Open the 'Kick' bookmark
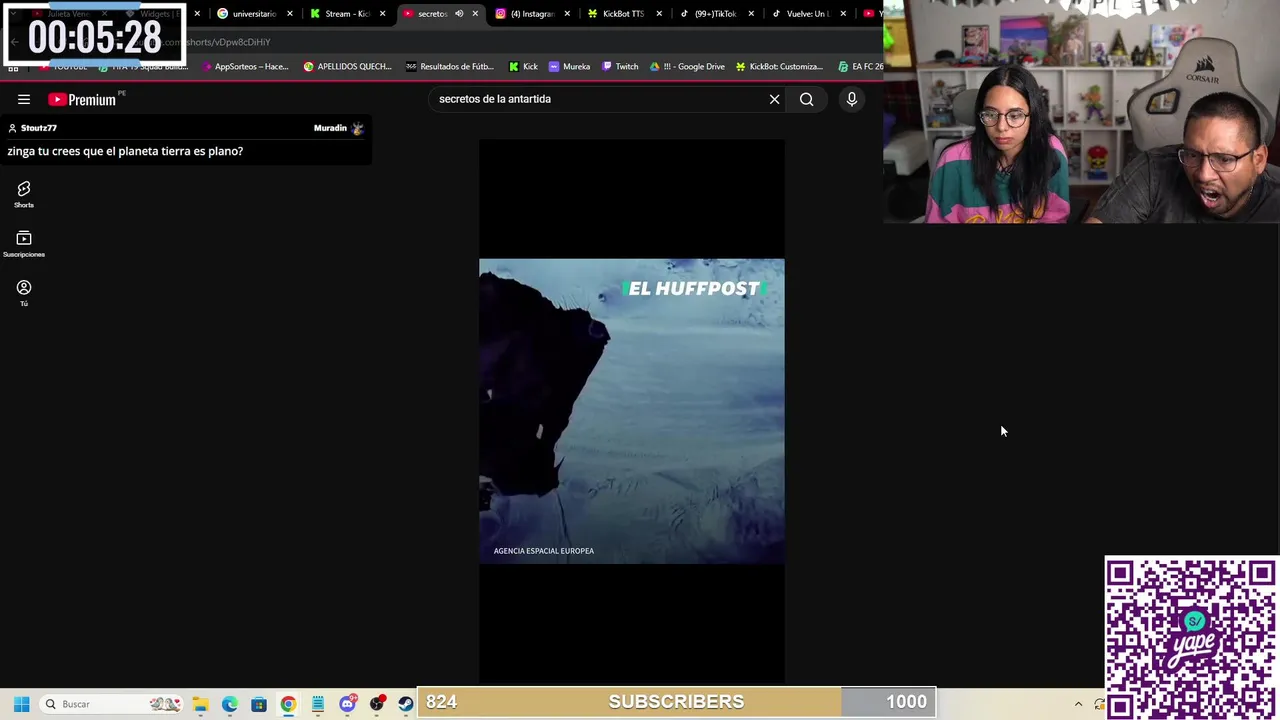This screenshot has width=1280, height=720. (523, 67)
